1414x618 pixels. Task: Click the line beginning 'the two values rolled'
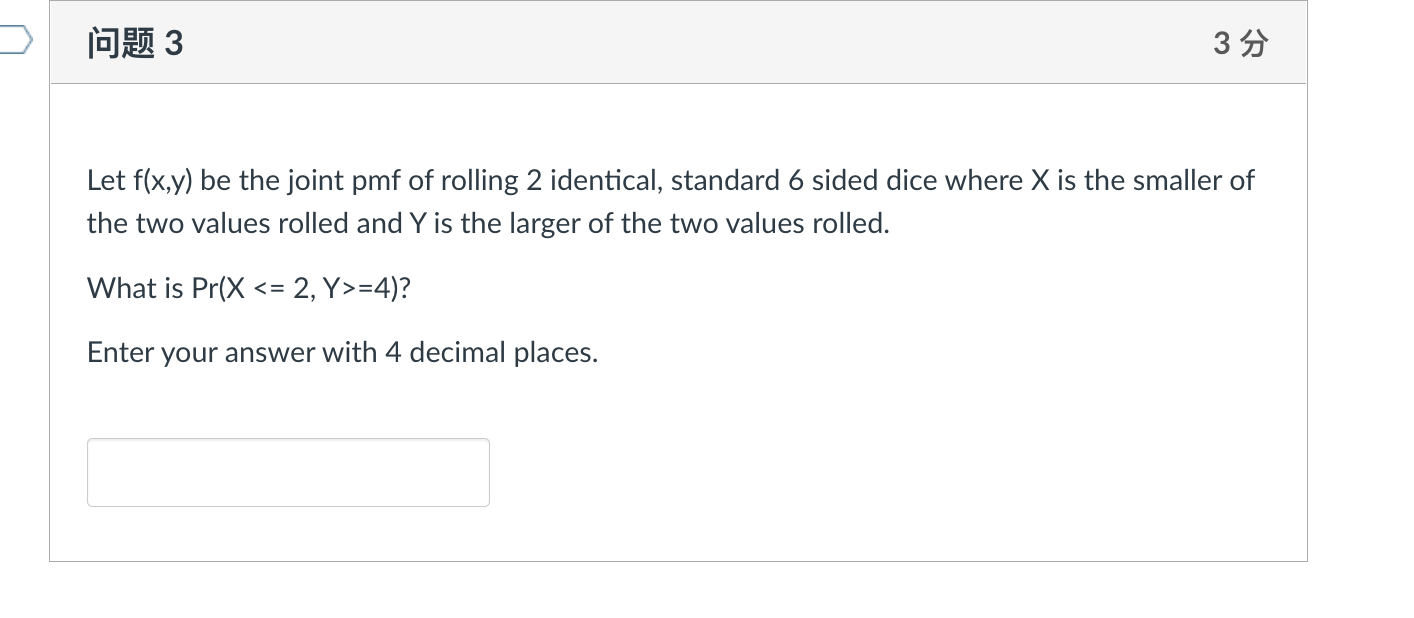(488, 224)
